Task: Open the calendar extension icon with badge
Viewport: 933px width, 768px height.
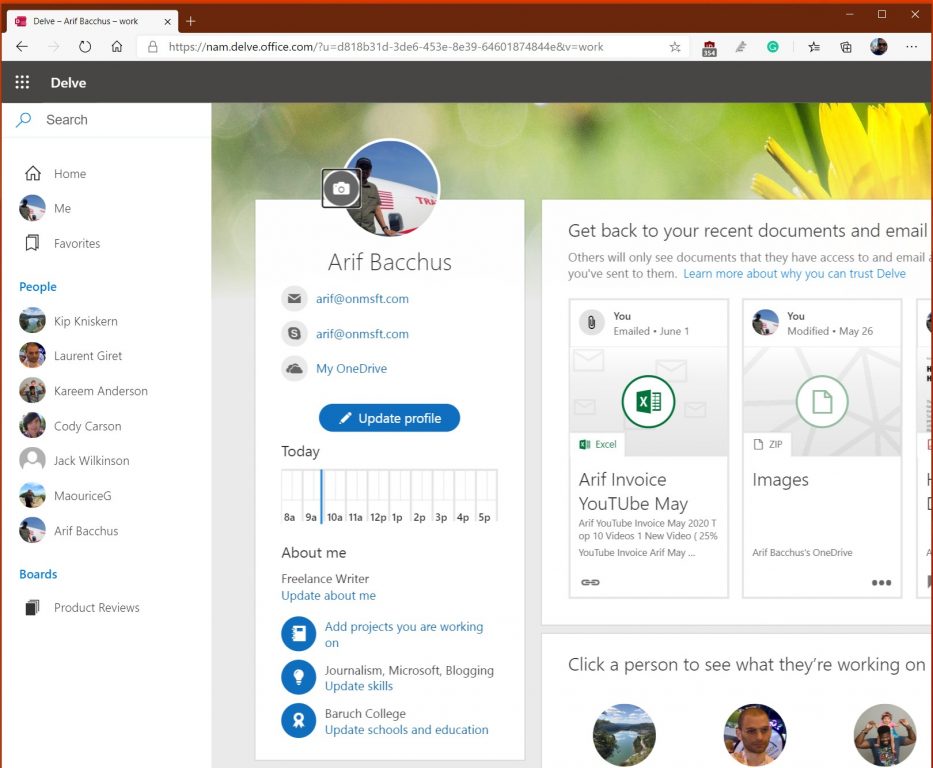Action: (709, 48)
